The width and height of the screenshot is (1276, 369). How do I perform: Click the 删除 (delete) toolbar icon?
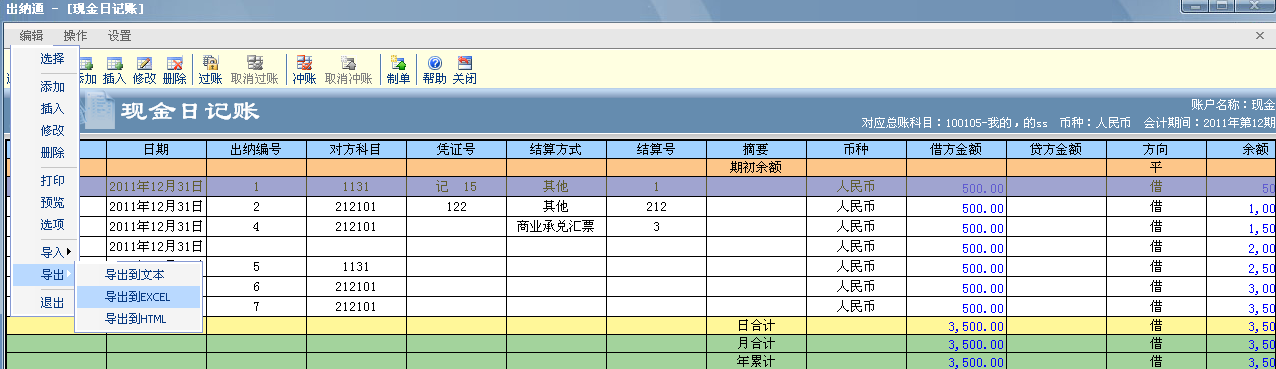tap(174, 70)
